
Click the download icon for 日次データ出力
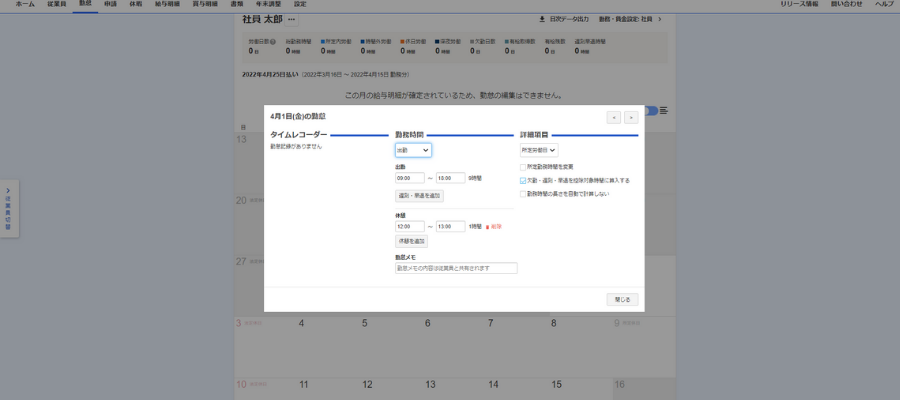(542, 19)
